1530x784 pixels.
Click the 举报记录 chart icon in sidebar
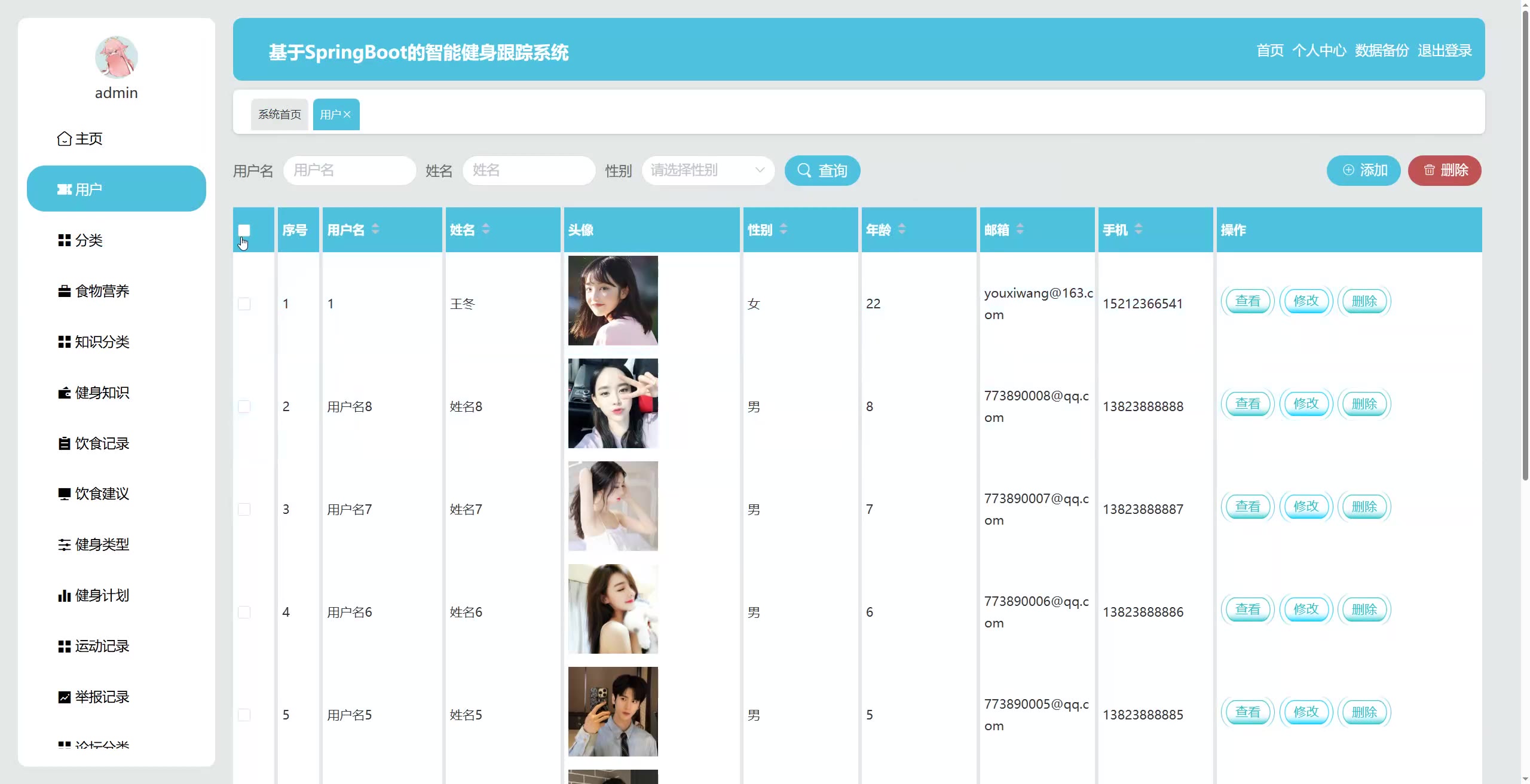[x=64, y=697]
